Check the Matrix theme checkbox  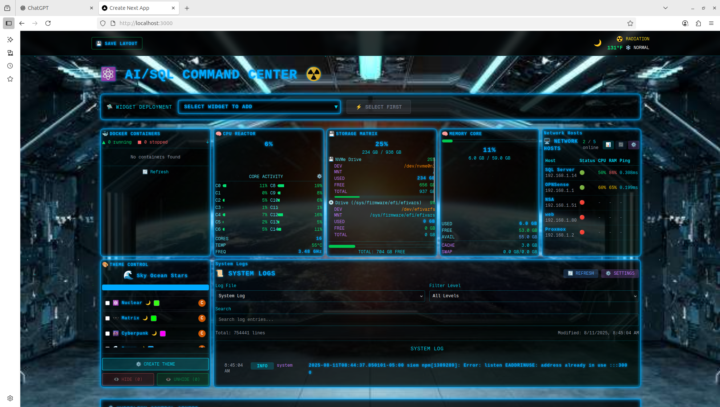(x=107, y=318)
